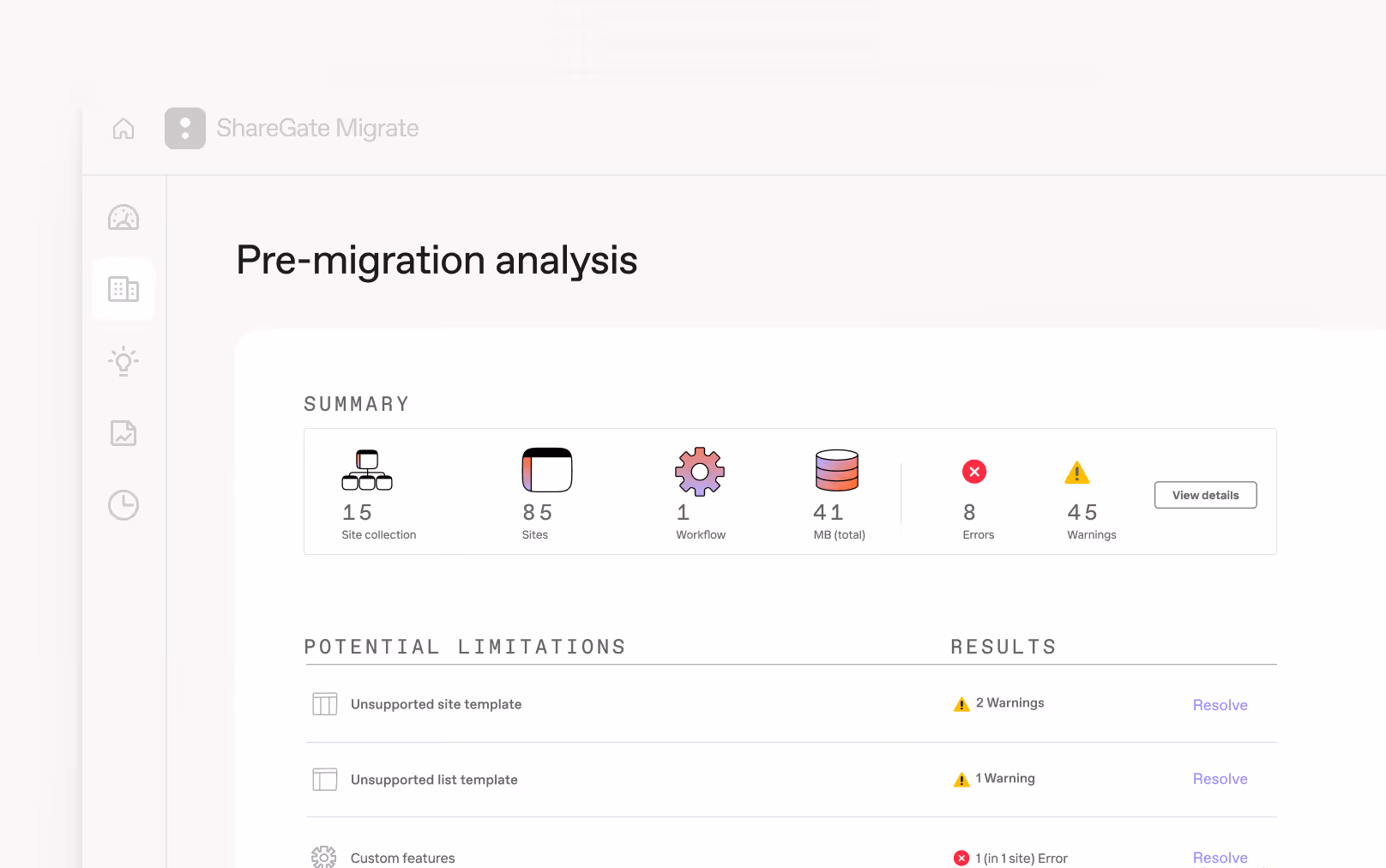Open the dashboard gauge sidebar icon
The width and height of the screenshot is (1386, 868).
(124, 218)
